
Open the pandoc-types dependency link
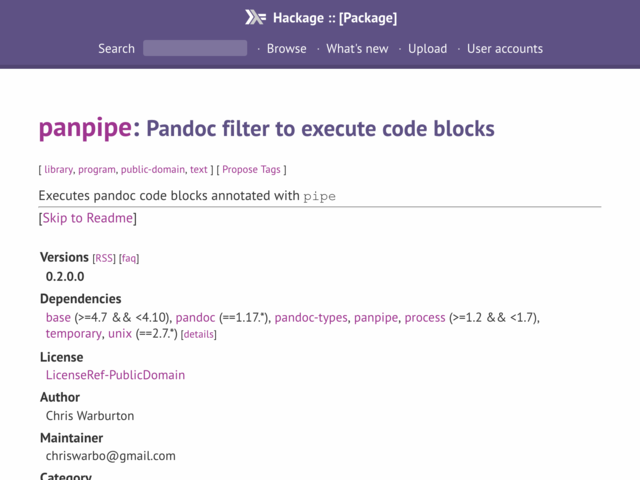[311, 318]
